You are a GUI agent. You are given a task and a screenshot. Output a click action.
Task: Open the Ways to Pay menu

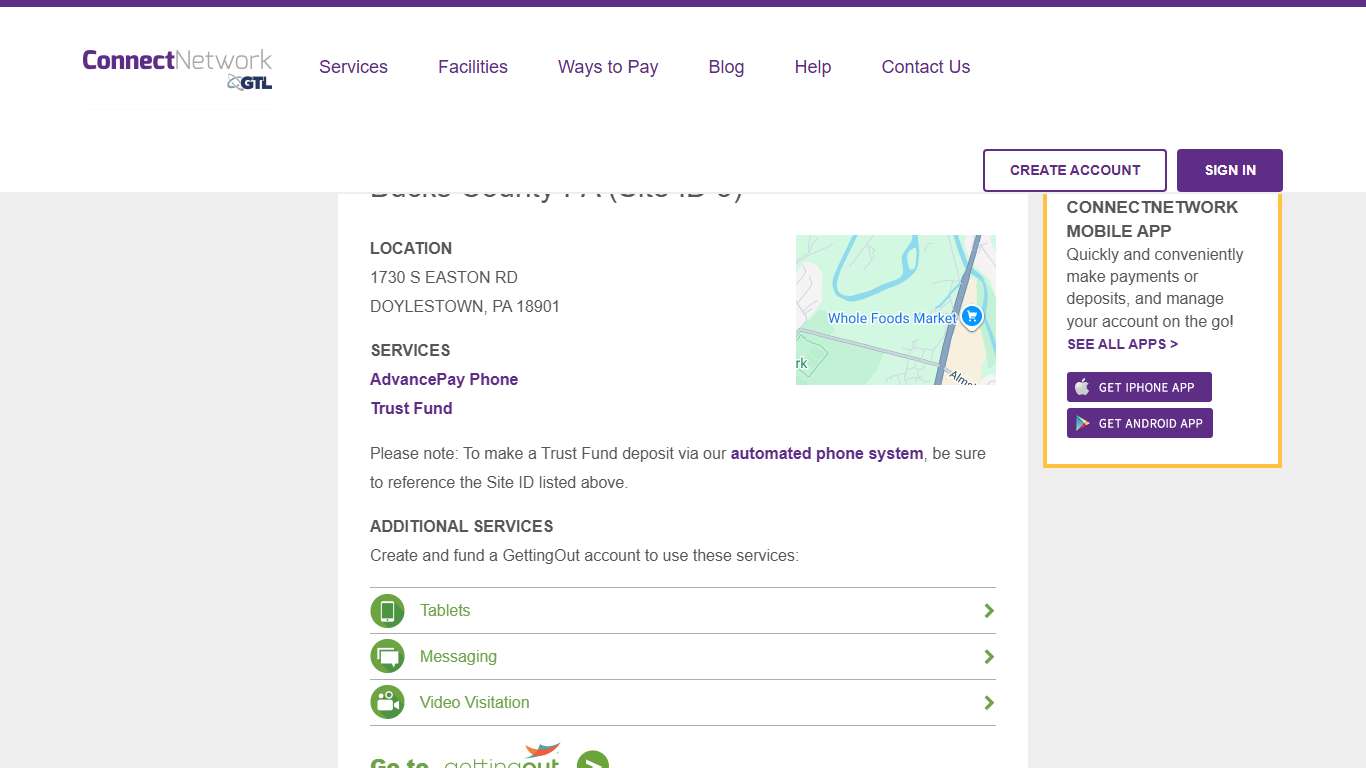608,67
